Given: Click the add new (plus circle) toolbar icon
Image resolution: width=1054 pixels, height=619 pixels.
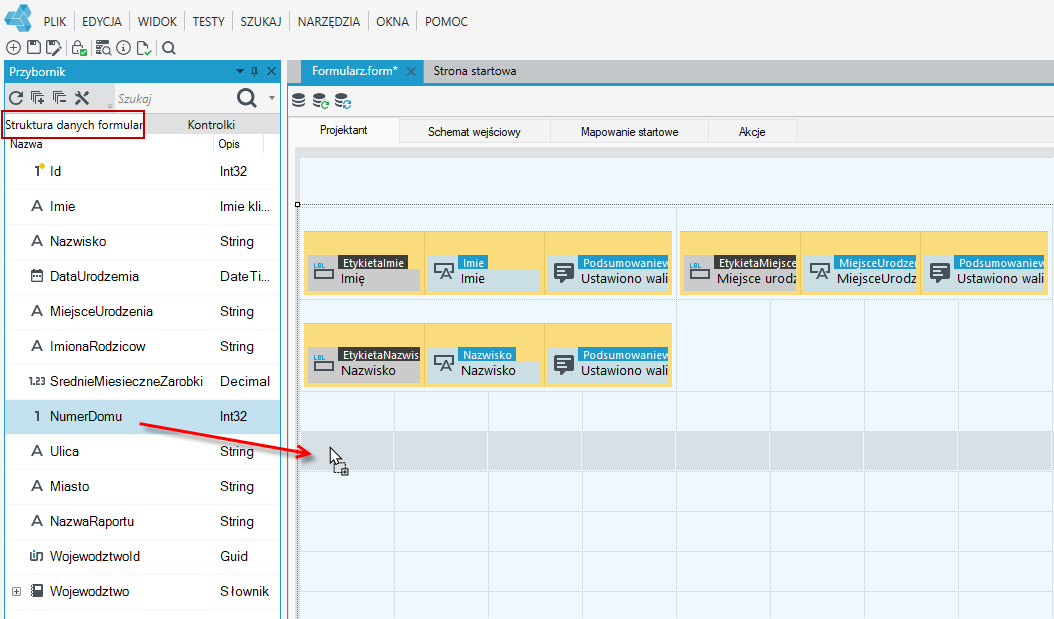Looking at the screenshot, I should [x=13, y=48].
